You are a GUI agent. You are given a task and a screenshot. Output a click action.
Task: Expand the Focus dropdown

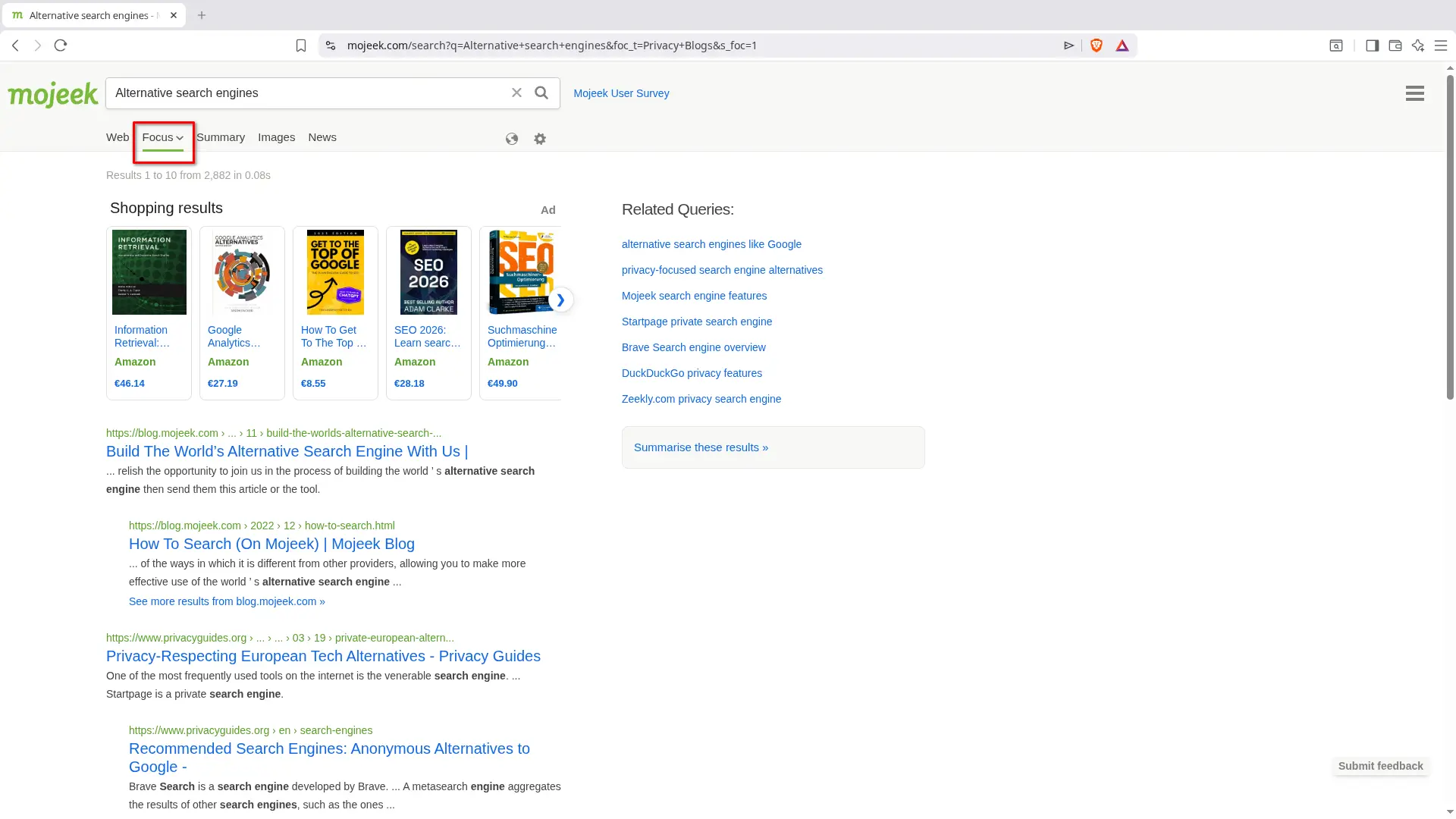(x=163, y=138)
